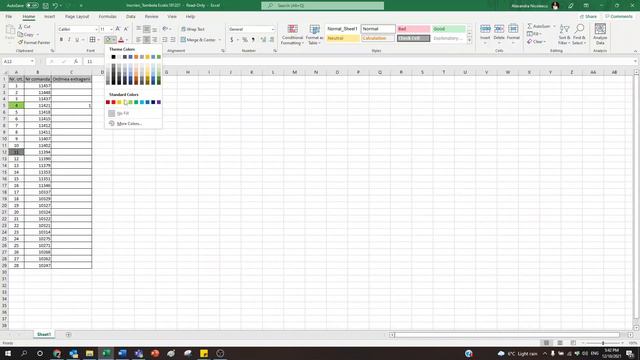Apply the Good cell style
Viewport: 640px width, 360px height.
(449, 29)
